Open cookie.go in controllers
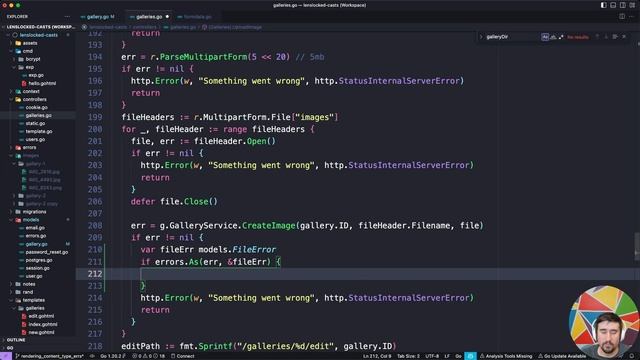This screenshot has width=640, height=360. click(37, 107)
